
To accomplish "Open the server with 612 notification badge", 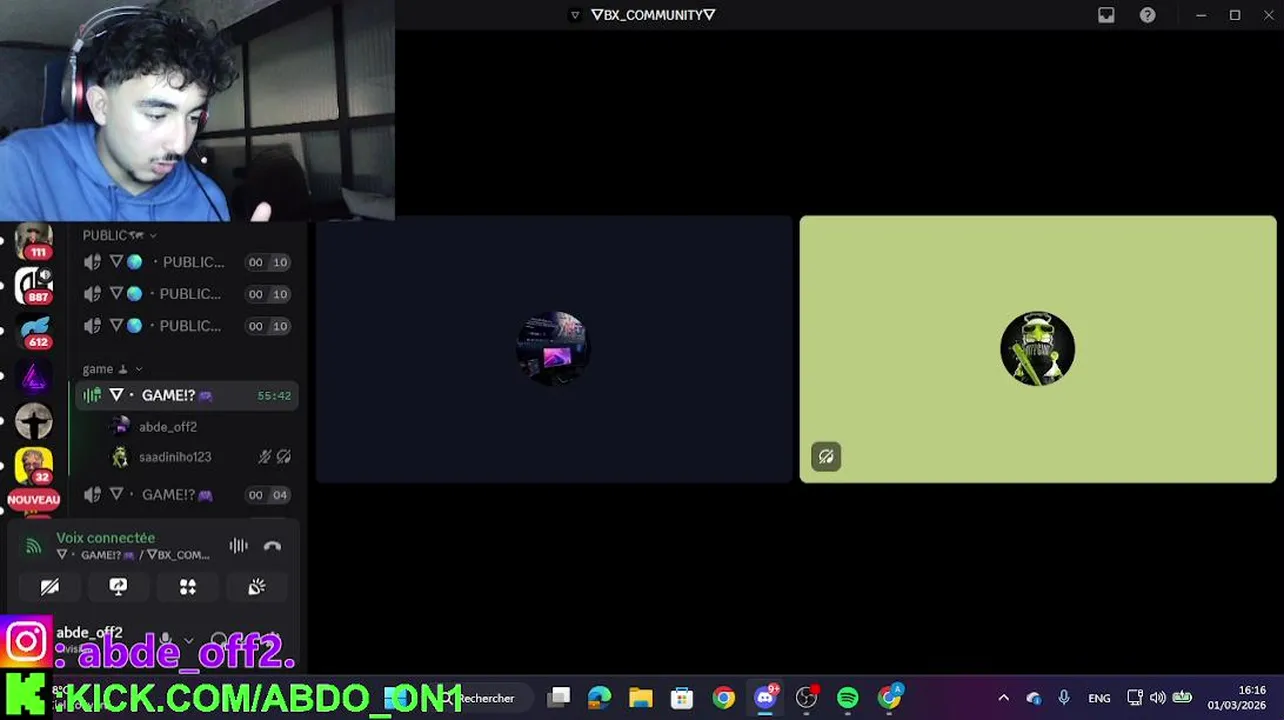I will pos(33,331).
